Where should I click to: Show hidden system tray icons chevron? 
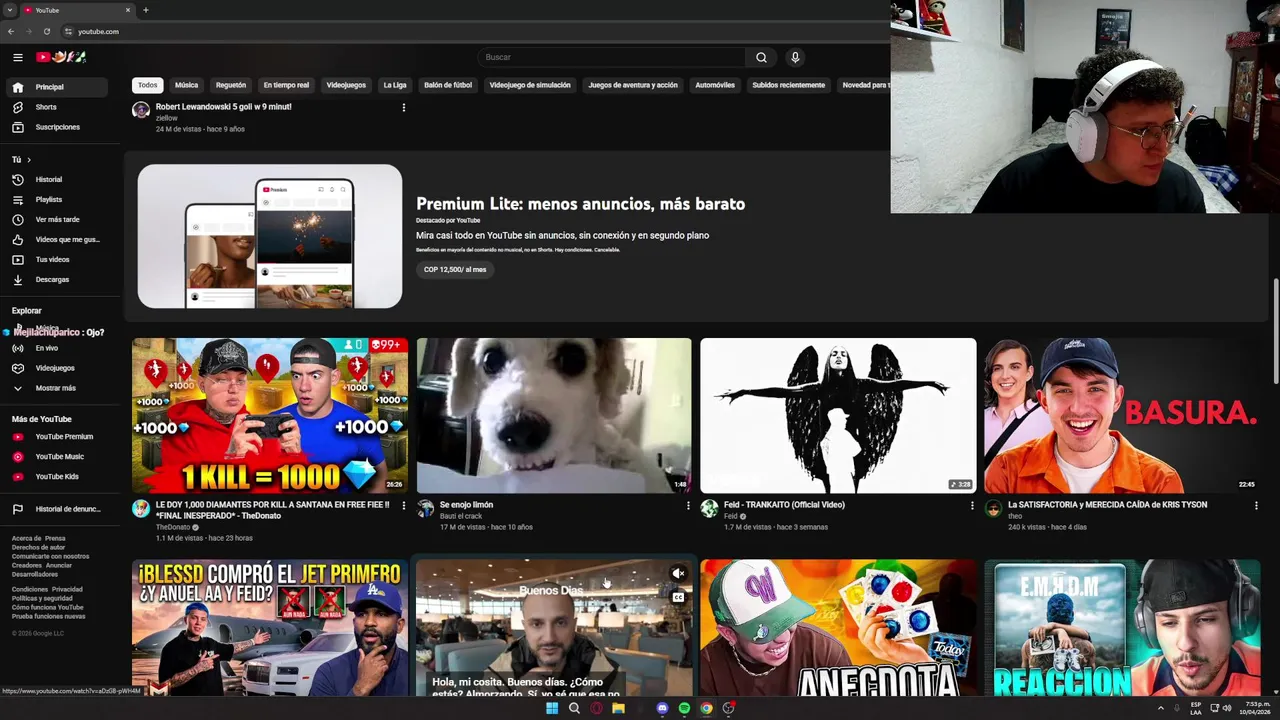coord(1161,708)
